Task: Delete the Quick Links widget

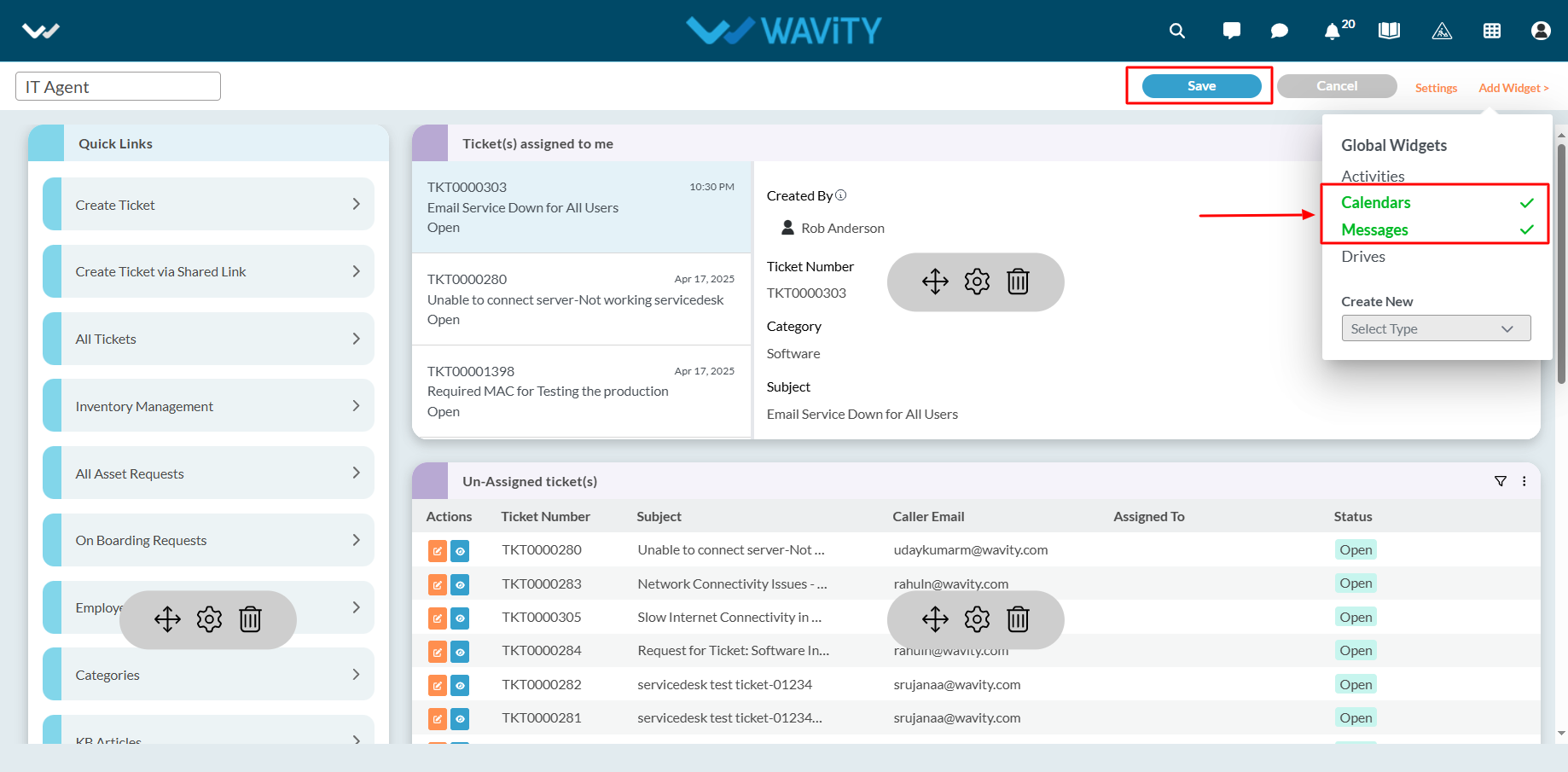Action: click(x=250, y=619)
